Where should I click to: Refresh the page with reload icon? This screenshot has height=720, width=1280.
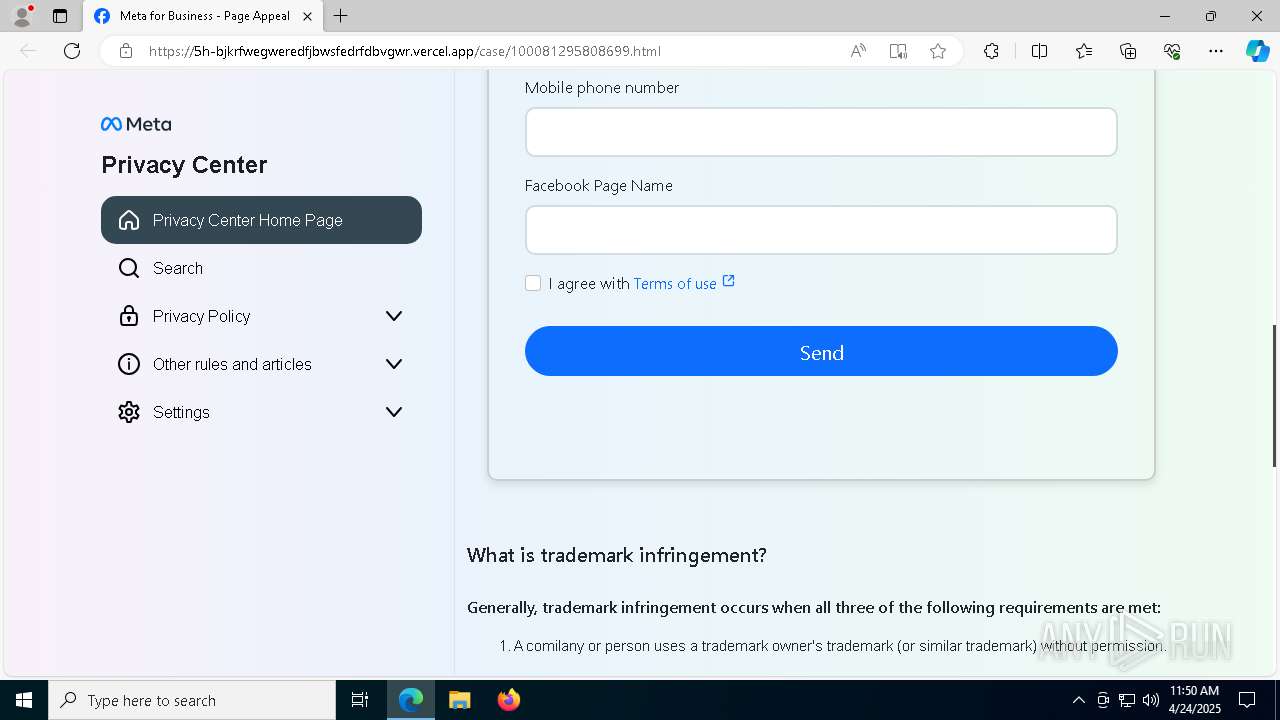(x=72, y=51)
